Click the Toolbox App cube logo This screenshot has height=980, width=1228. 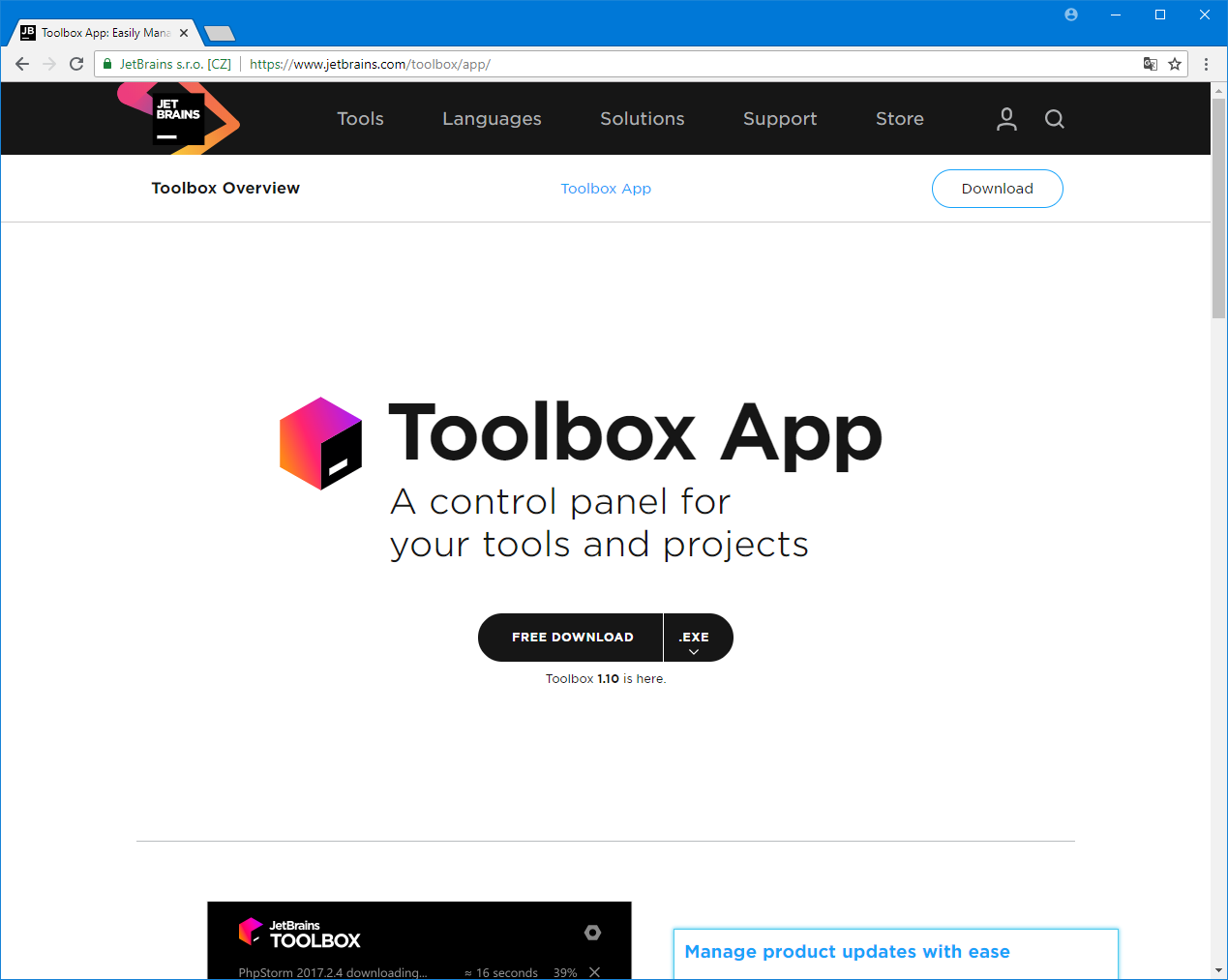pyautogui.click(x=320, y=443)
